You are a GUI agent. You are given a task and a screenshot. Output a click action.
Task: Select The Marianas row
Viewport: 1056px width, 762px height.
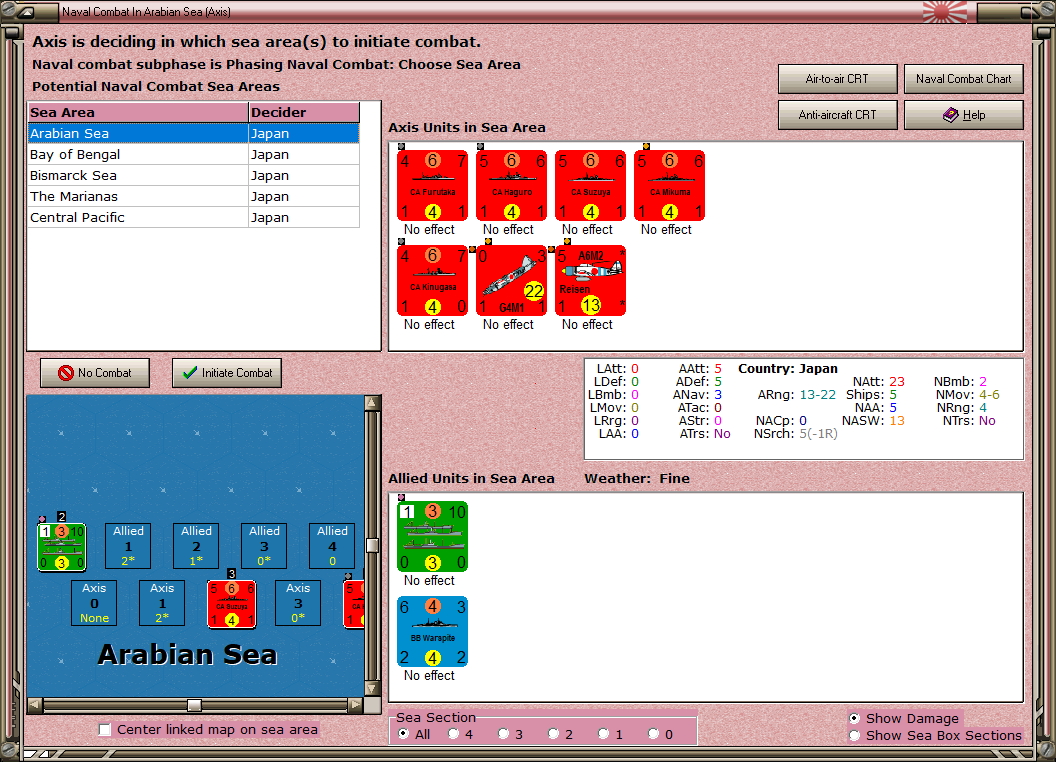tap(193, 196)
